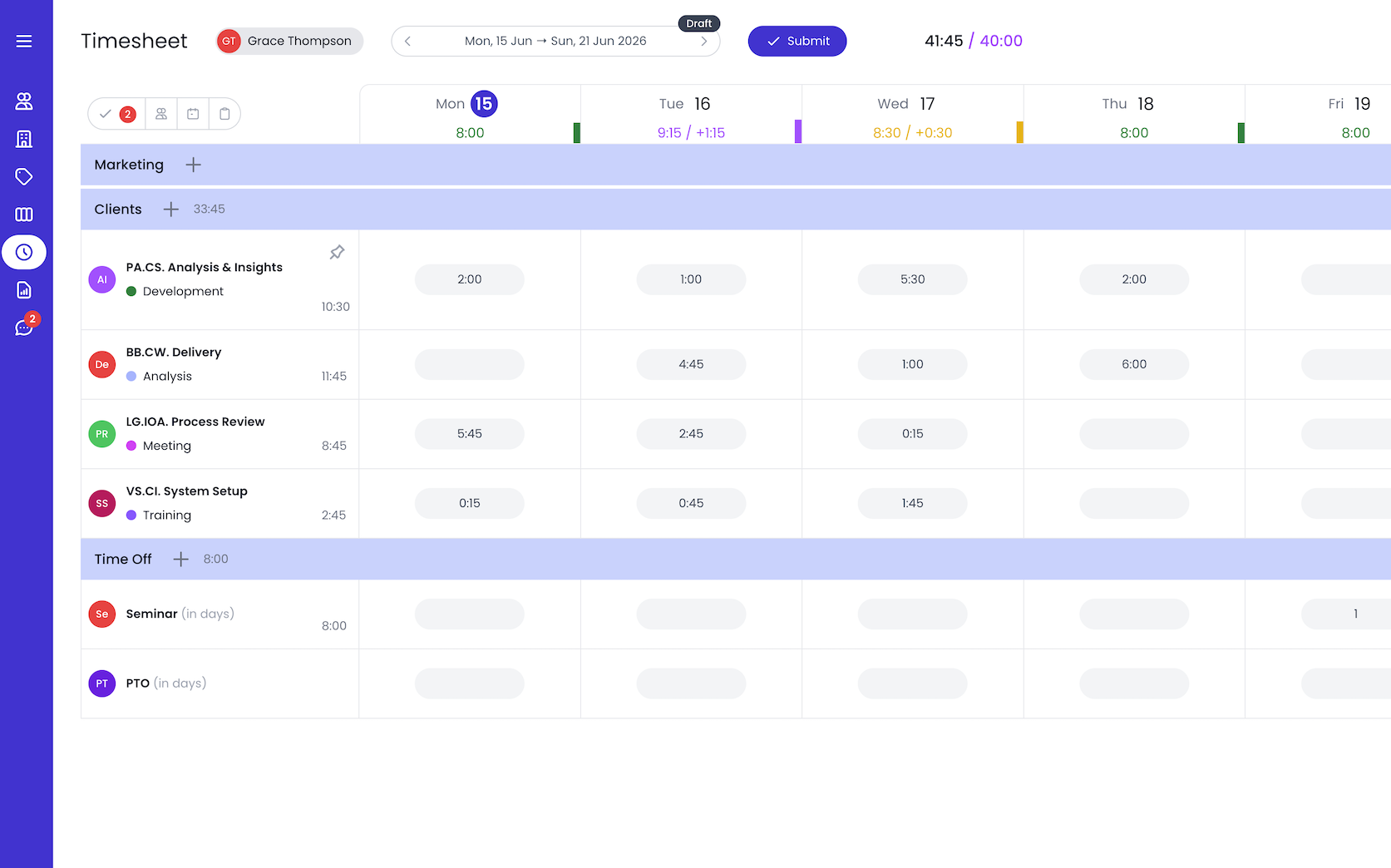The width and height of the screenshot is (1391, 868).
Task: Edit Wednesday 1:45 entry for System Setup
Action: 913,503
